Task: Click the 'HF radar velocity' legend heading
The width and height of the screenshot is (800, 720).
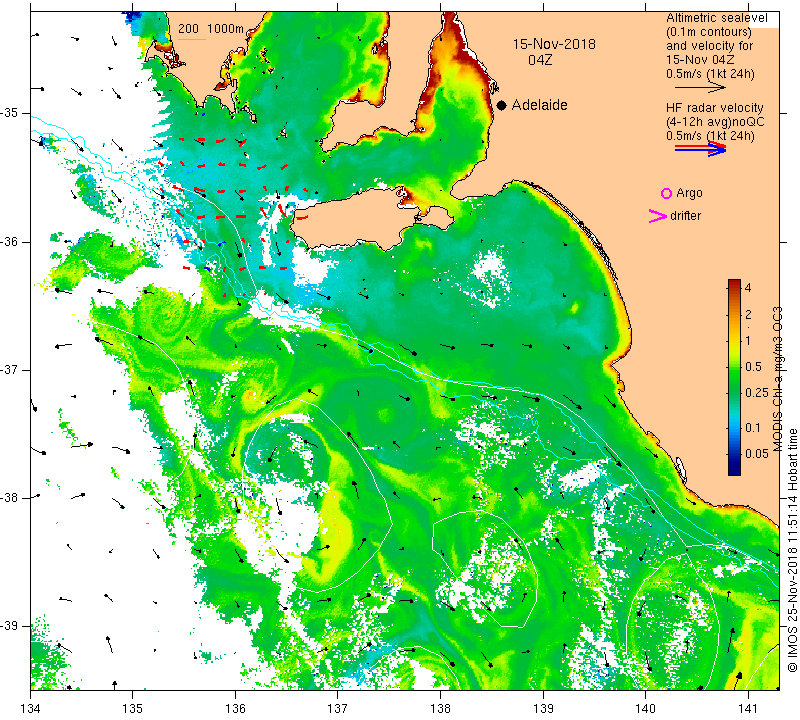Action: click(x=714, y=108)
